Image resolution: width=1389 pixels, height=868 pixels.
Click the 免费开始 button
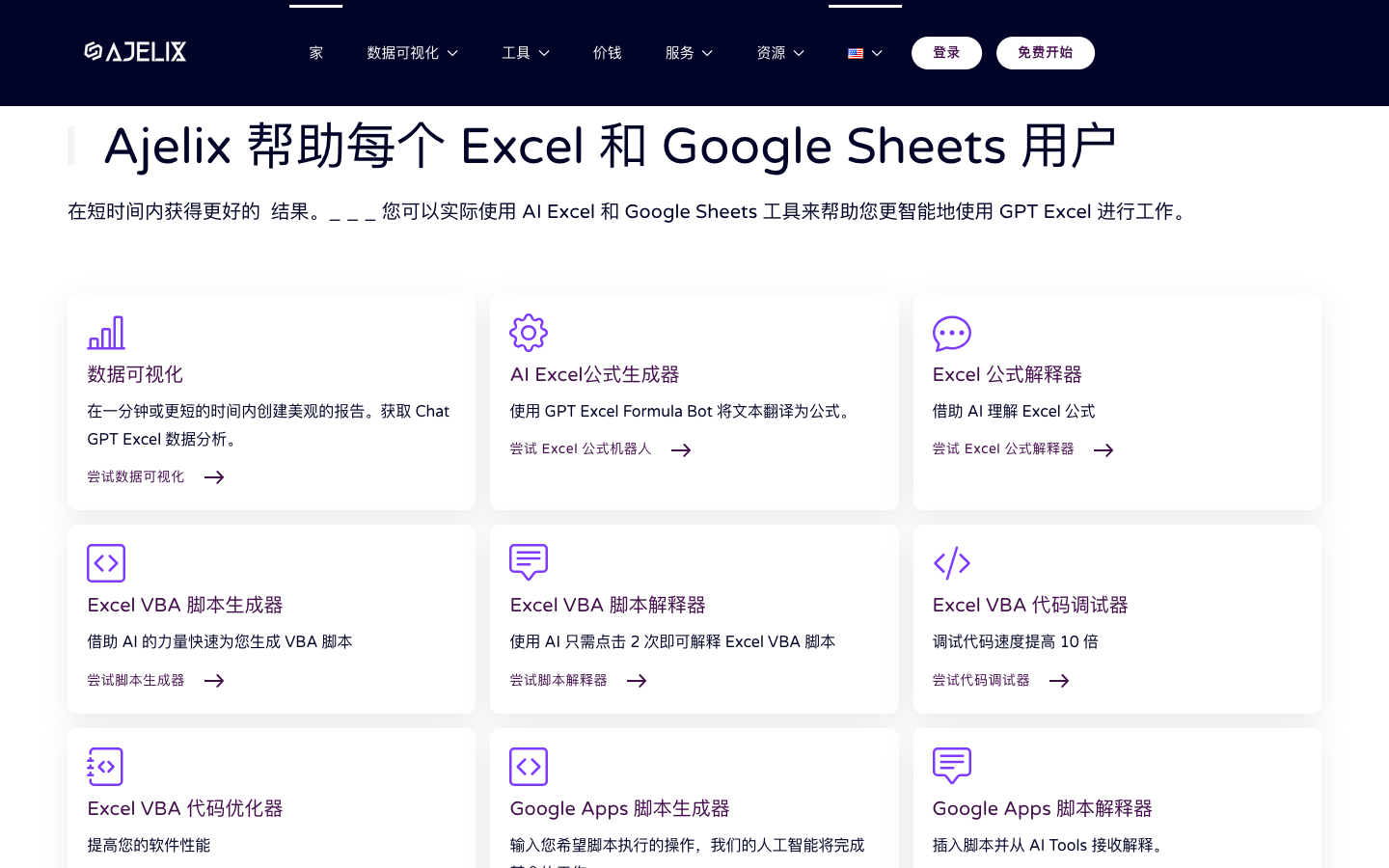pyautogui.click(x=1046, y=53)
